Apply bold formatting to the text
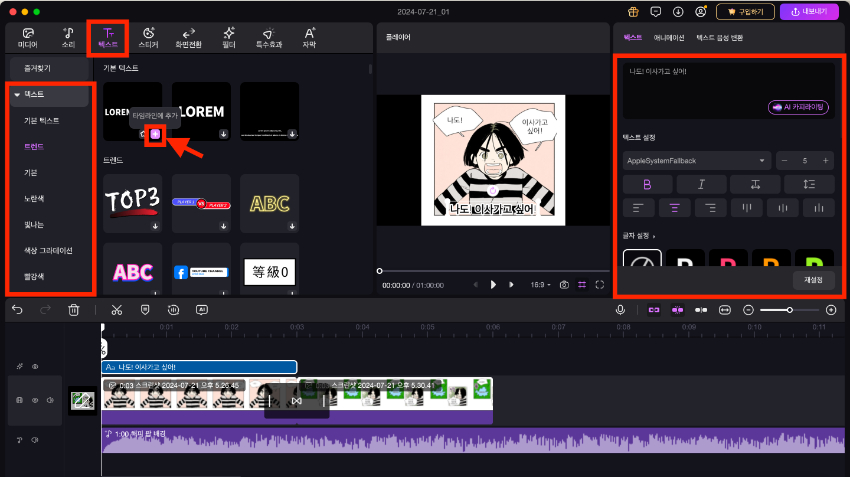 coord(647,184)
